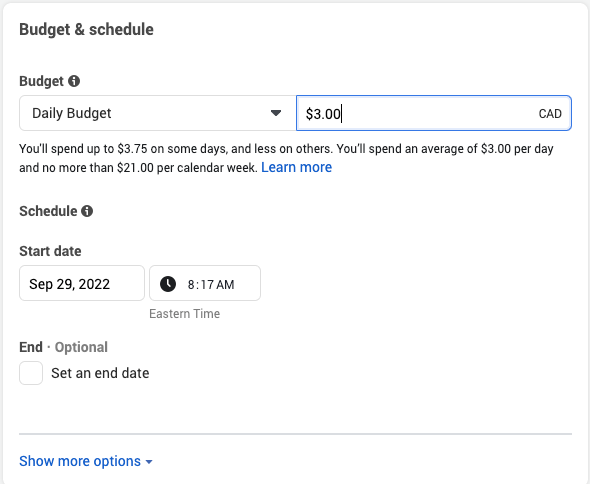The height and width of the screenshot is (484, 590).
Task: Click the End Optional label
Action: pos(64,347)
